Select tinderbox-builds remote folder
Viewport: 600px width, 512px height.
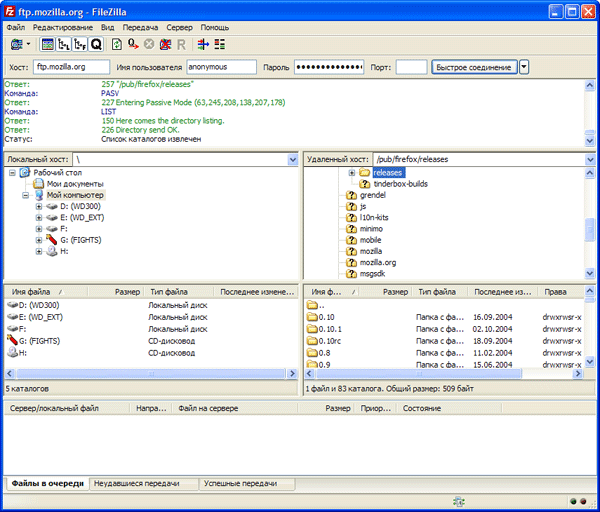(x=401, y=184)
